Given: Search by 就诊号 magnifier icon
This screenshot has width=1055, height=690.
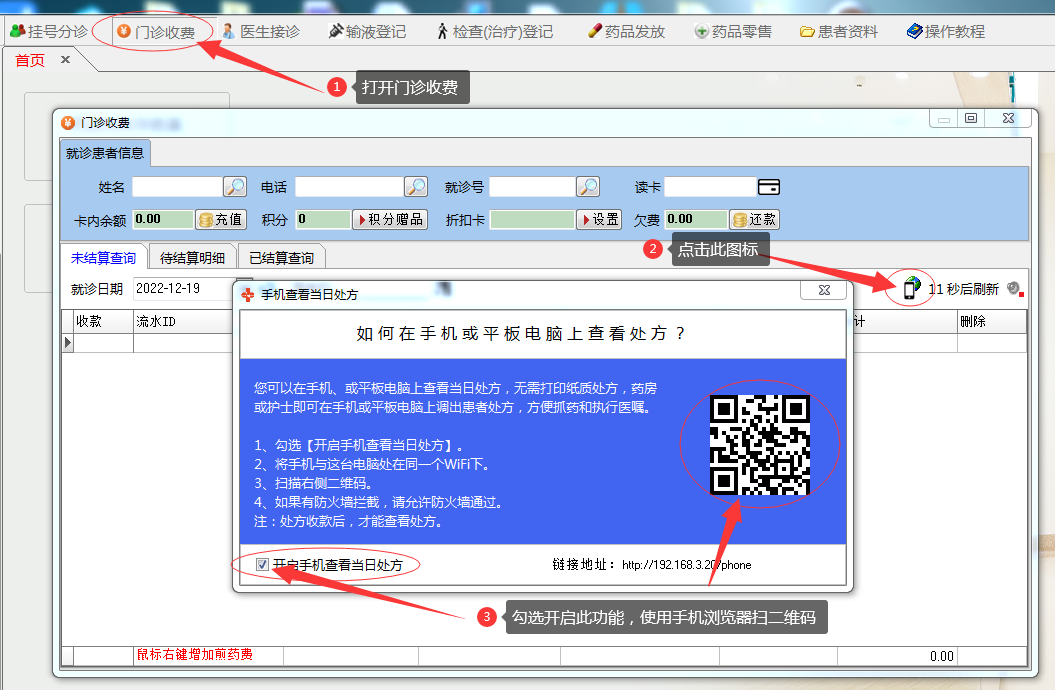Looking at the screenshot, I should click(588, 187).
